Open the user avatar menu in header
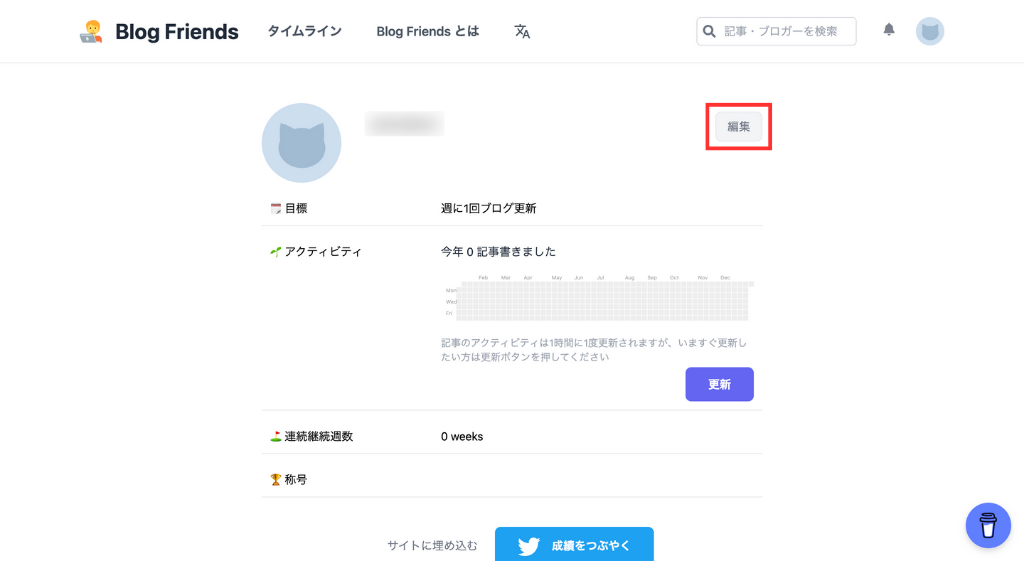The width and height of the screenshot is (1024, 561). (x=930, y=31)
